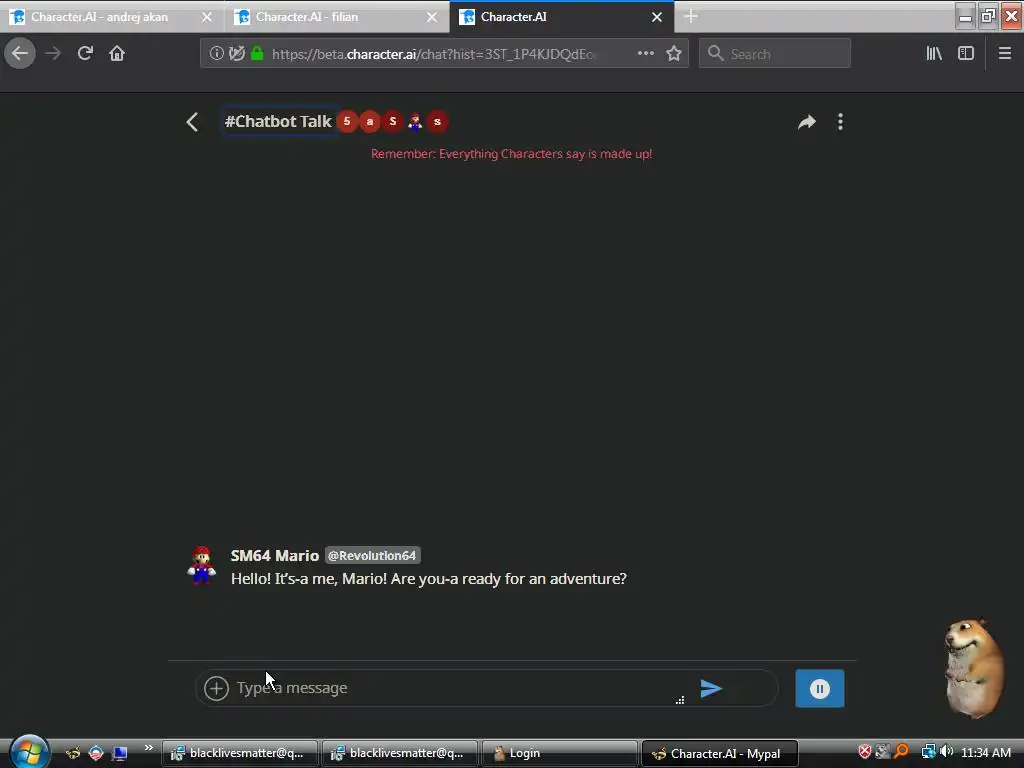Image resolution: width=1024 pixels, height=768 pixels.
Task: Click the plus icon in the message box
Action: [216, 688]
